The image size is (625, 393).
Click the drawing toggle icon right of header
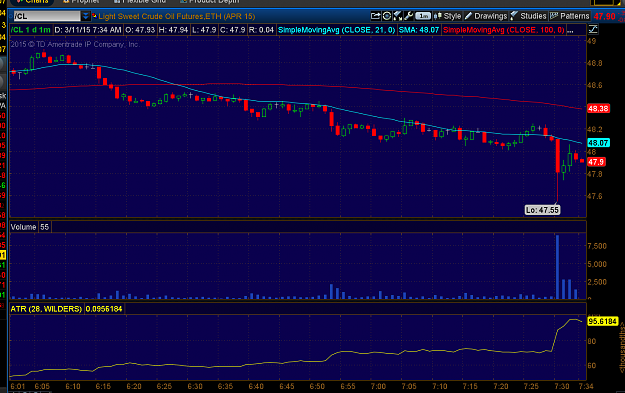[593, 29]
